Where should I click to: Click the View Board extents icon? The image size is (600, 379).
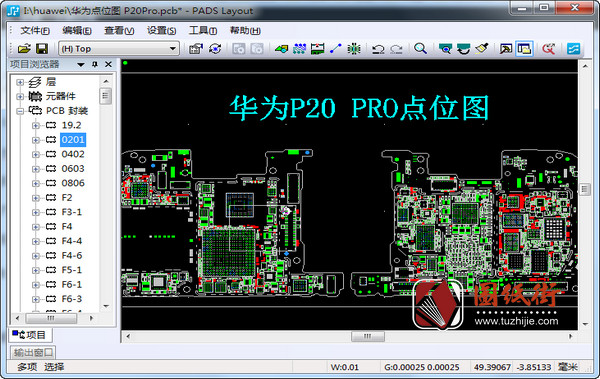click(x=445, y=49)
